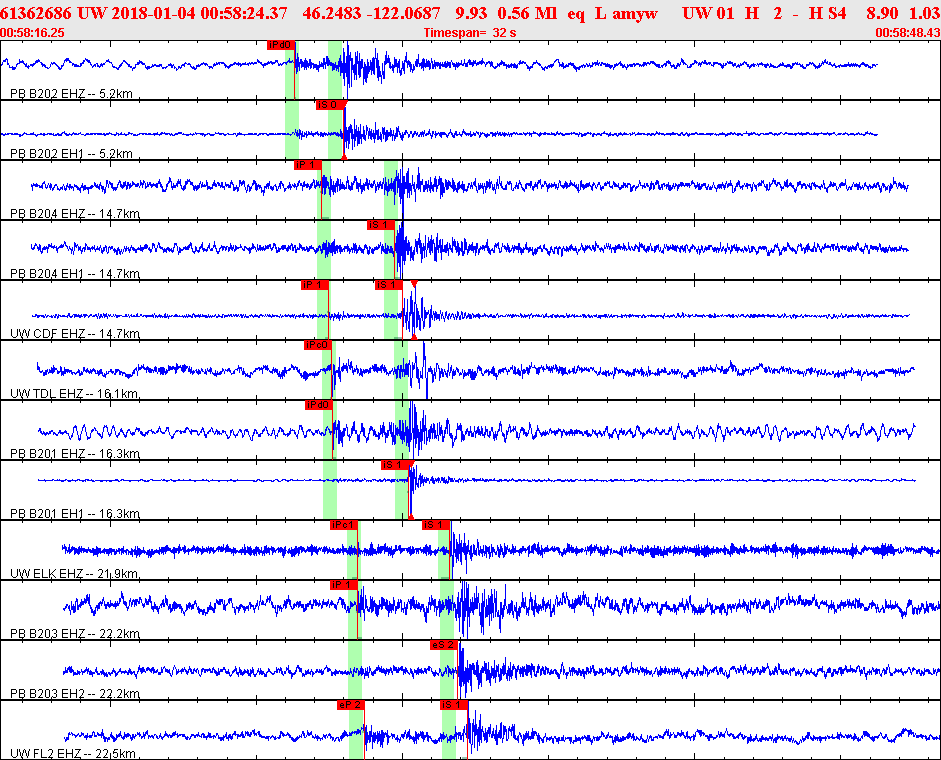The image size is (941, 760).
Task: Click the 'UW TDL EHZ -- 16.1km' label
Action: click(x=74, y=394)
